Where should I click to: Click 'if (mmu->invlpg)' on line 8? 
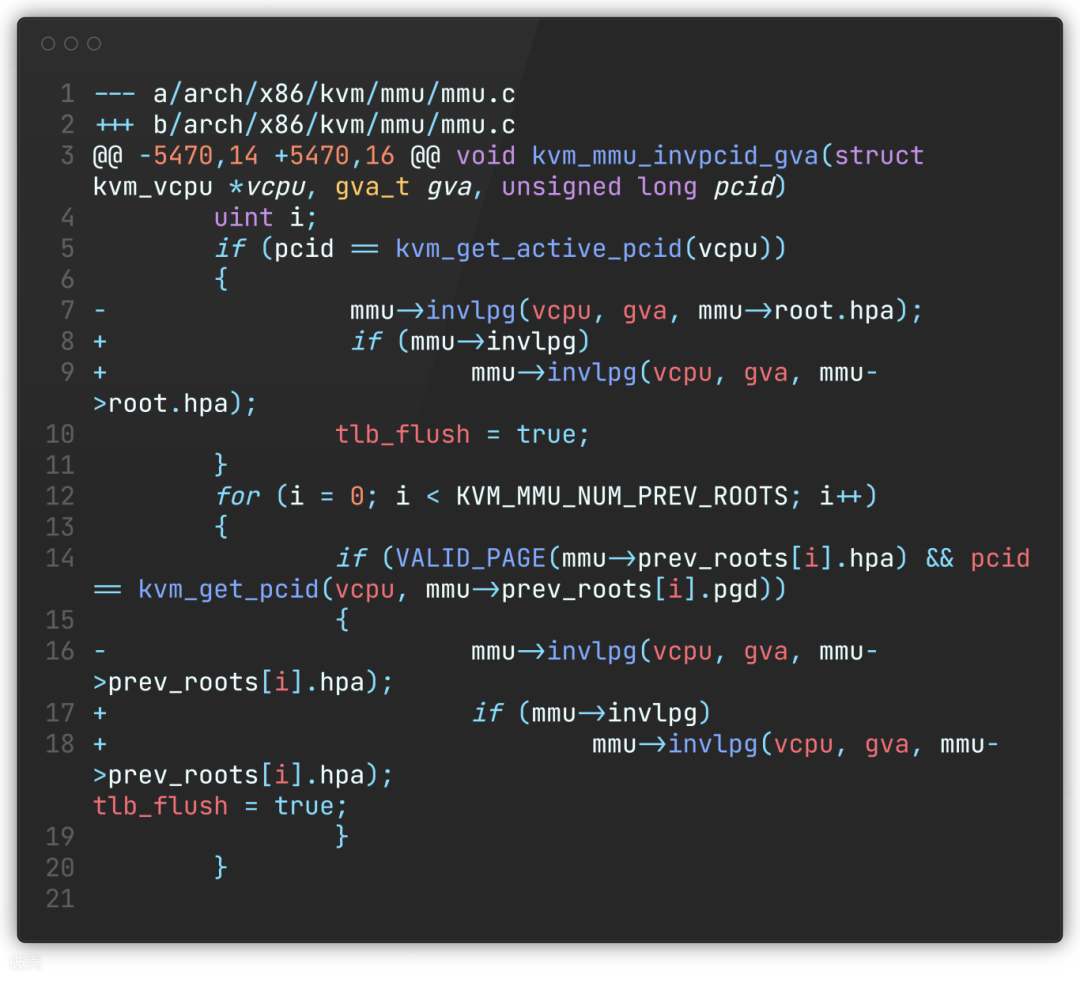coord(470,342)
